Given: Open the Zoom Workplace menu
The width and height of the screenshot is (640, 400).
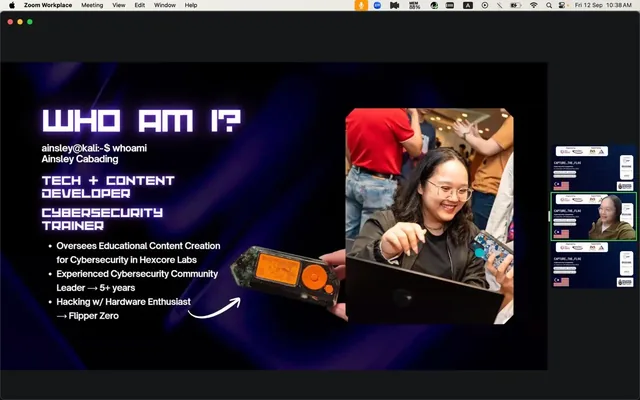Looking at the screenshot, I should tap(48, 5).
